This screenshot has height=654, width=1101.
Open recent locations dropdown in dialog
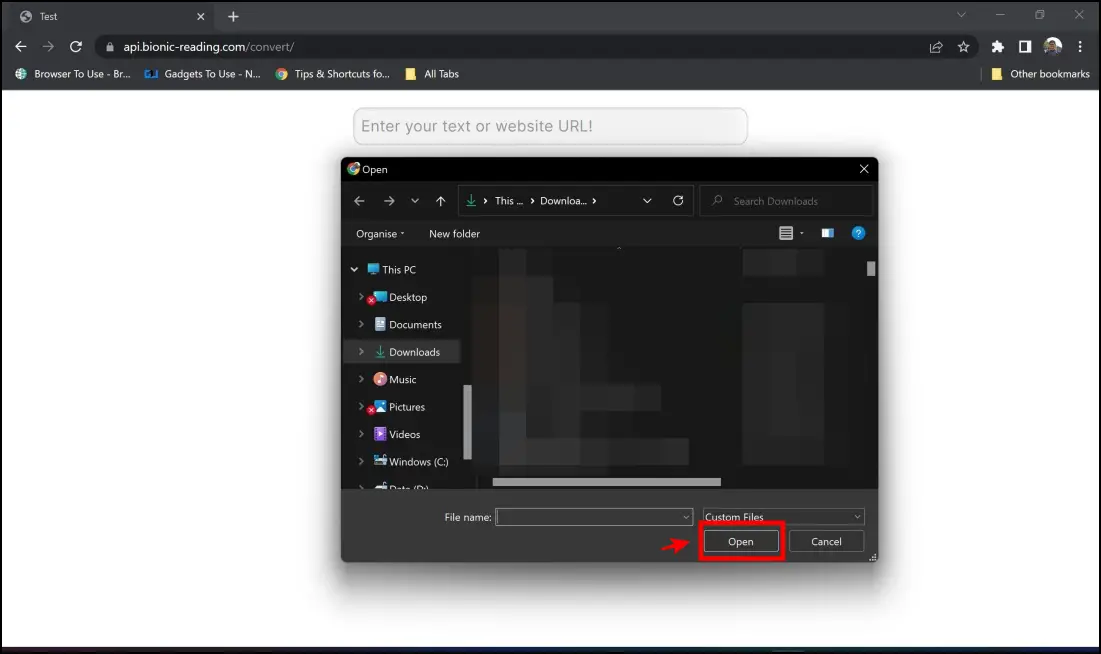pos(415,201)
